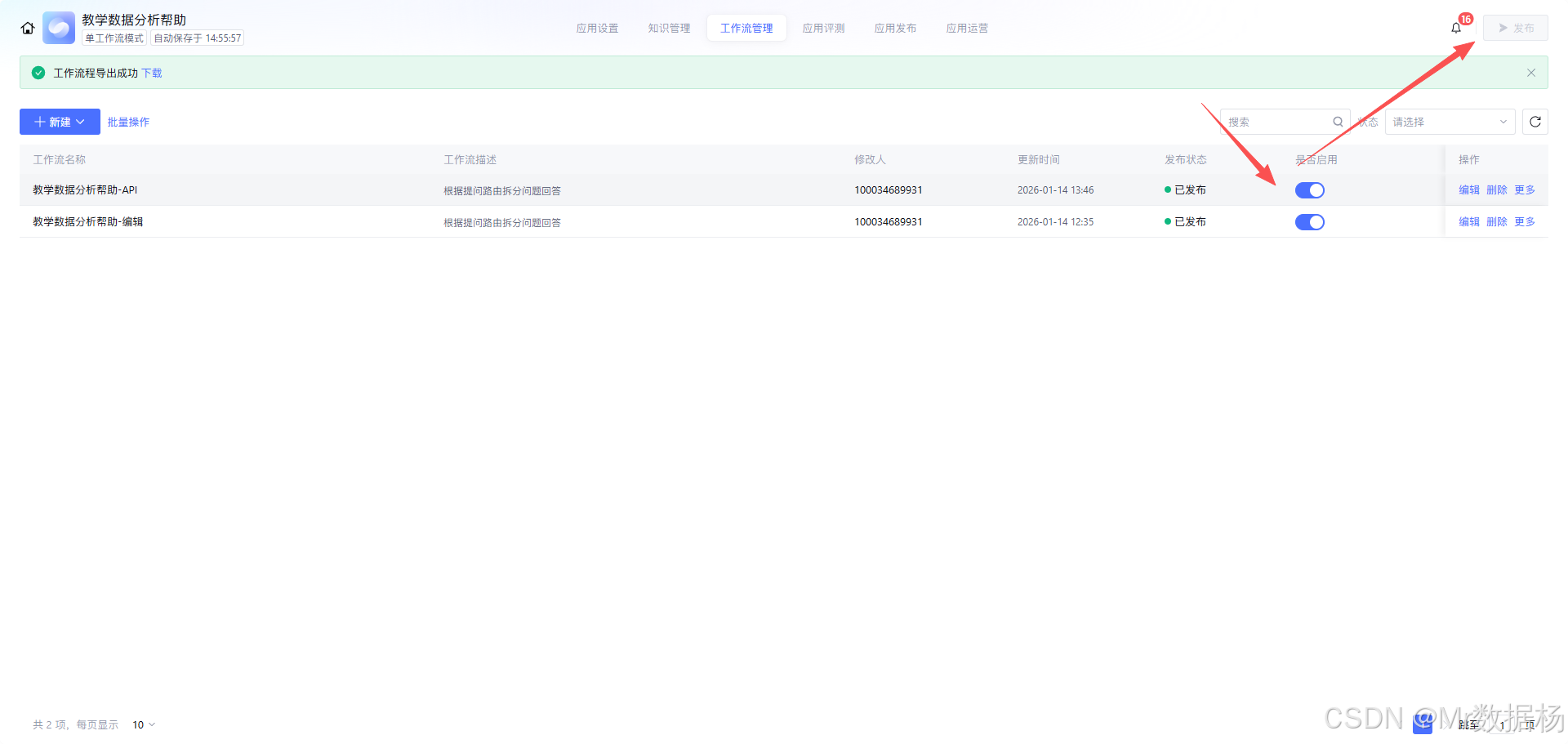The height and width of the screenshot is (744, 1568).
Task: Click the 单工作流模式 tag
Action: (x=114, y=38)
